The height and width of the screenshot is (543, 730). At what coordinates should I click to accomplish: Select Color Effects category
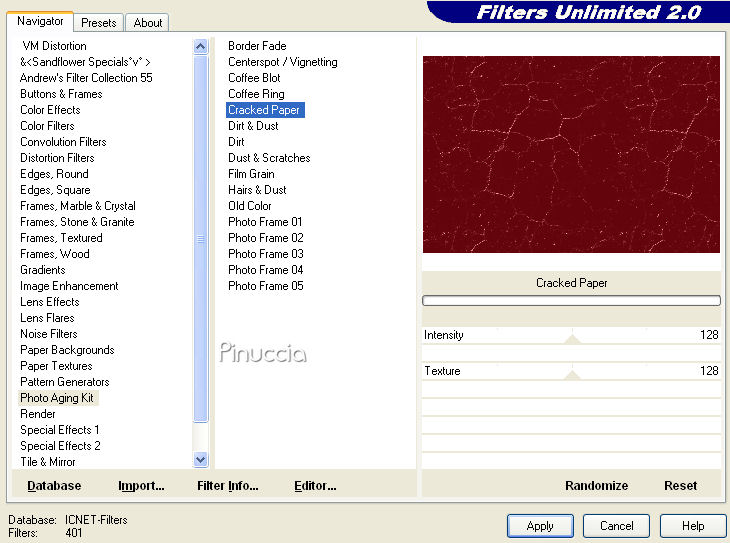(50, 110)
